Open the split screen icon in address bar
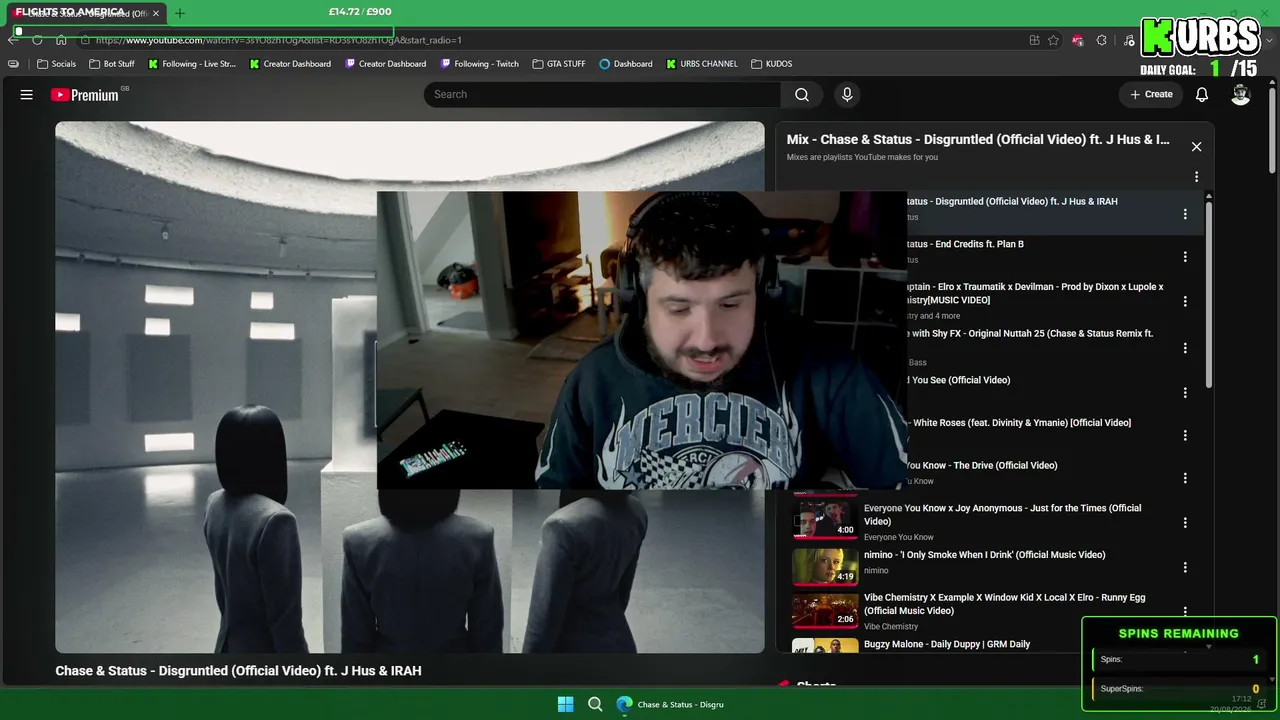Image resolution: width=1280 pixels, height=720 pixels. tap(1034, 40)
